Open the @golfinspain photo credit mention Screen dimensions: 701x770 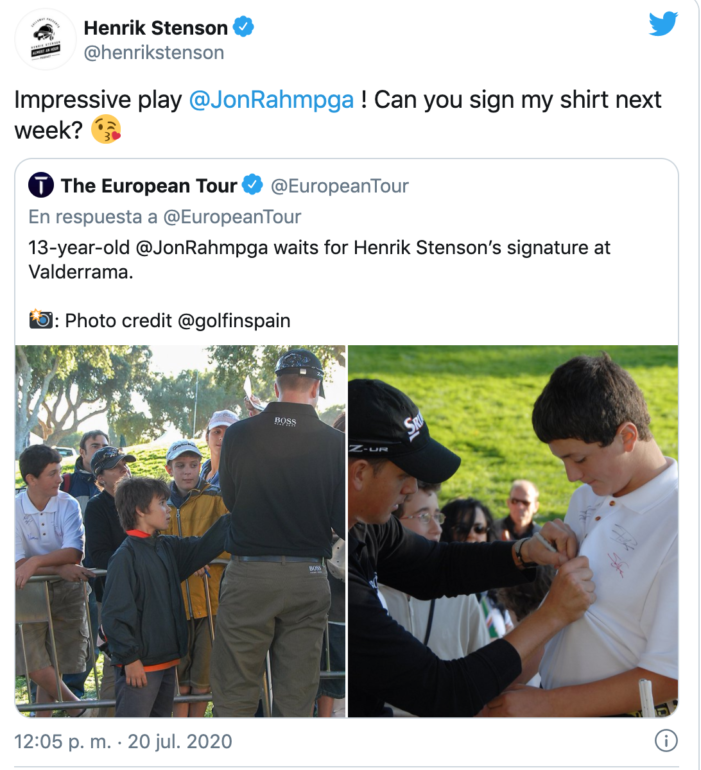click(x=234, y=321)
